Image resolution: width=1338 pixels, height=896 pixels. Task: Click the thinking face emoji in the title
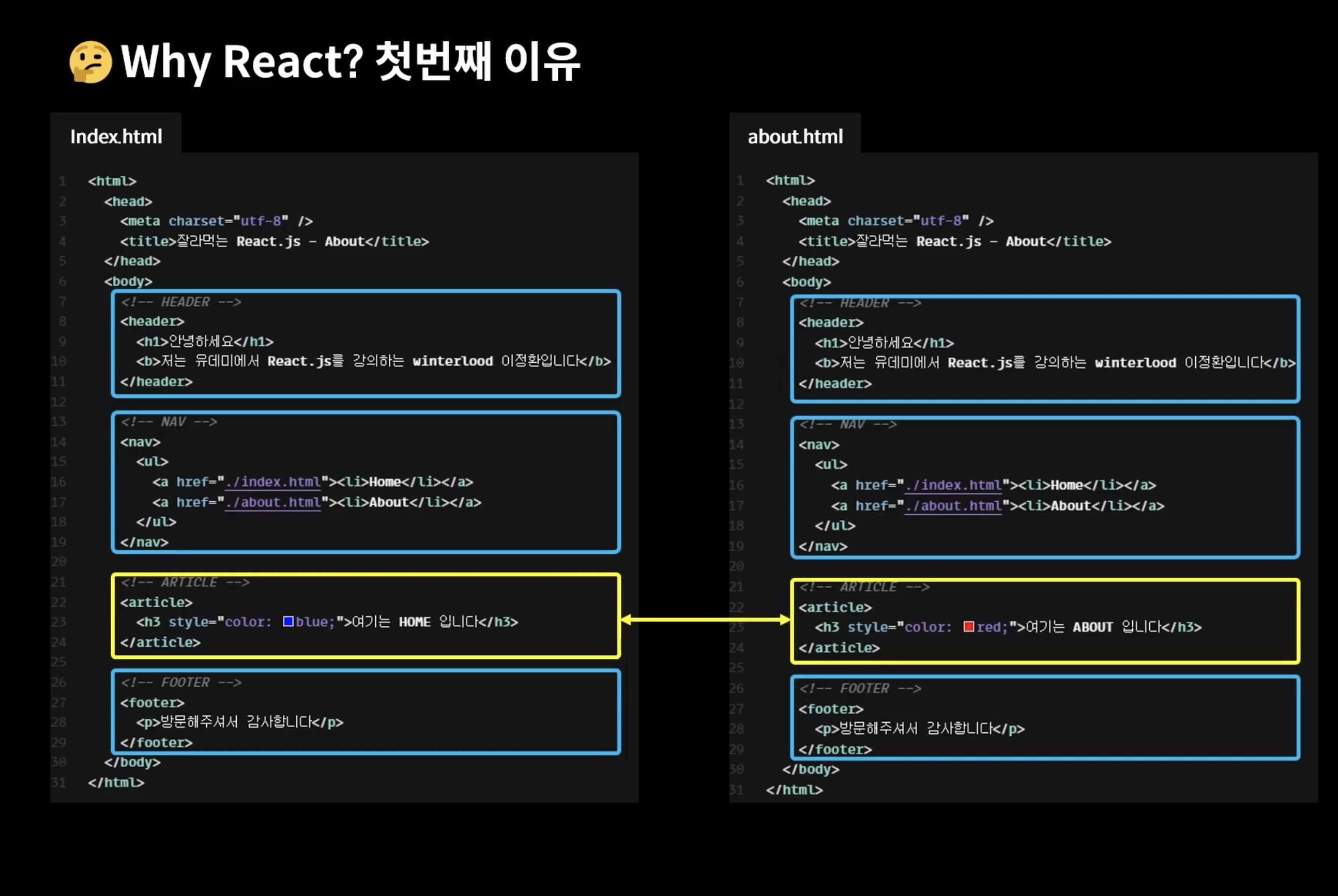(90, 61)
